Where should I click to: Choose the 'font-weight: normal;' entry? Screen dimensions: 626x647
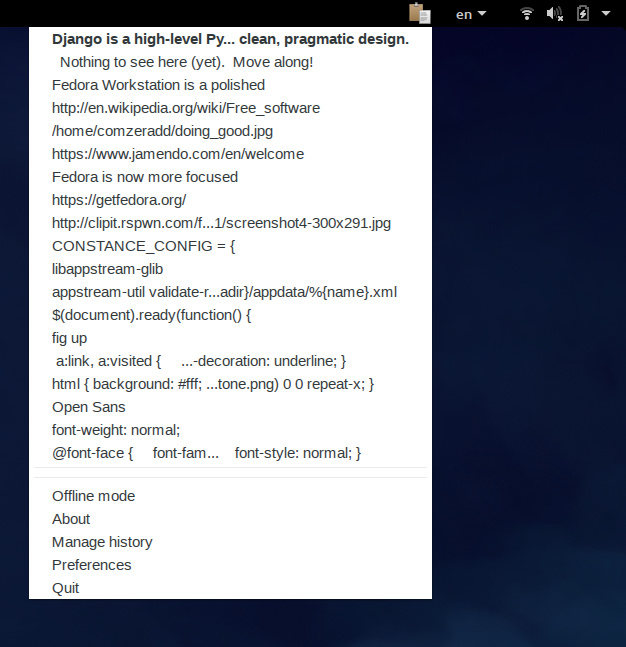click(230, 430)
